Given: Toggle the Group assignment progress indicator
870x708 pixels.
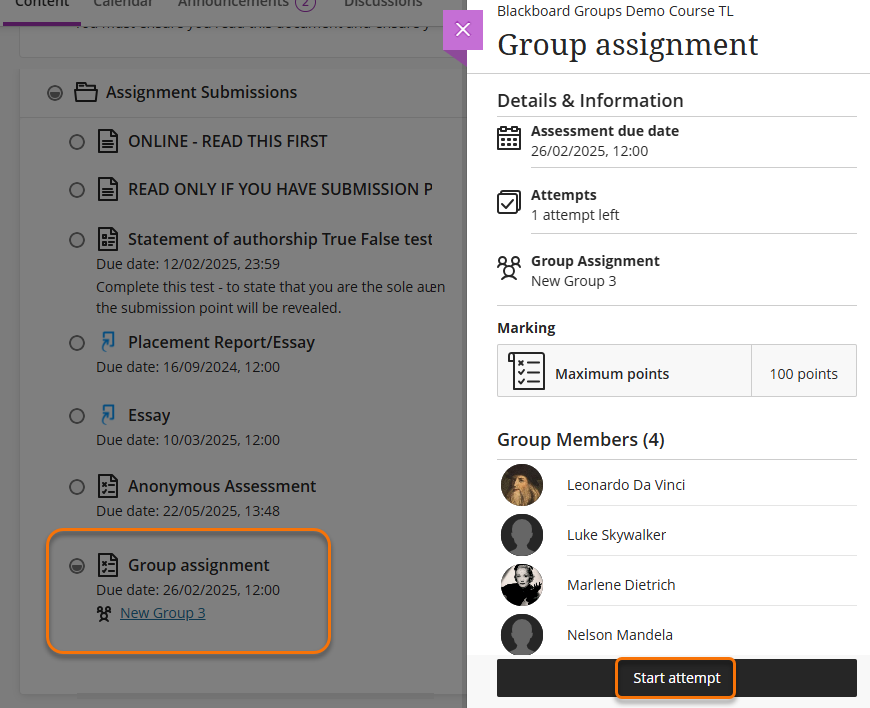Looking at the screenshot, I should point(77,566).
